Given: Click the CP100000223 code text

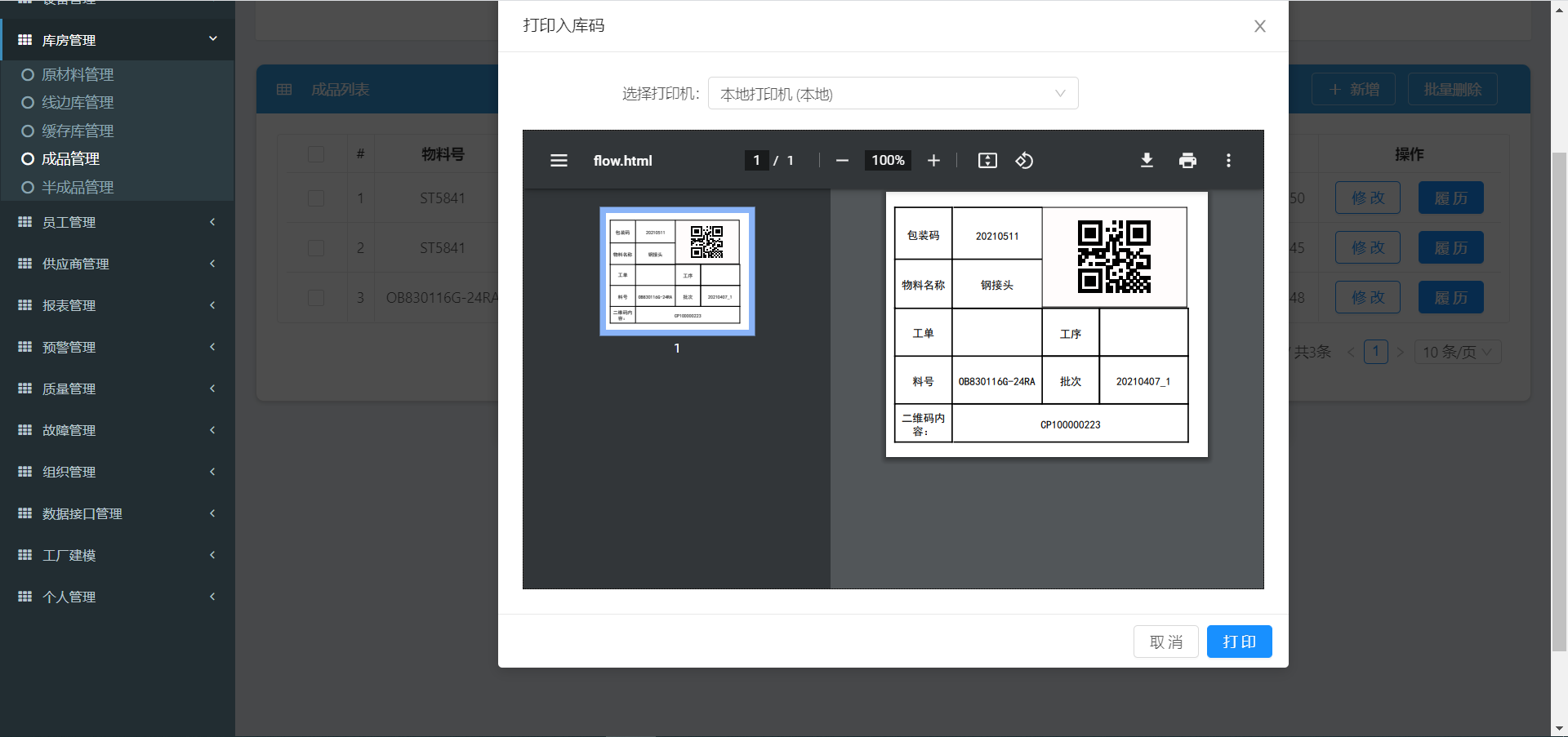Looking at the screenshot, I should point(1070,425).
